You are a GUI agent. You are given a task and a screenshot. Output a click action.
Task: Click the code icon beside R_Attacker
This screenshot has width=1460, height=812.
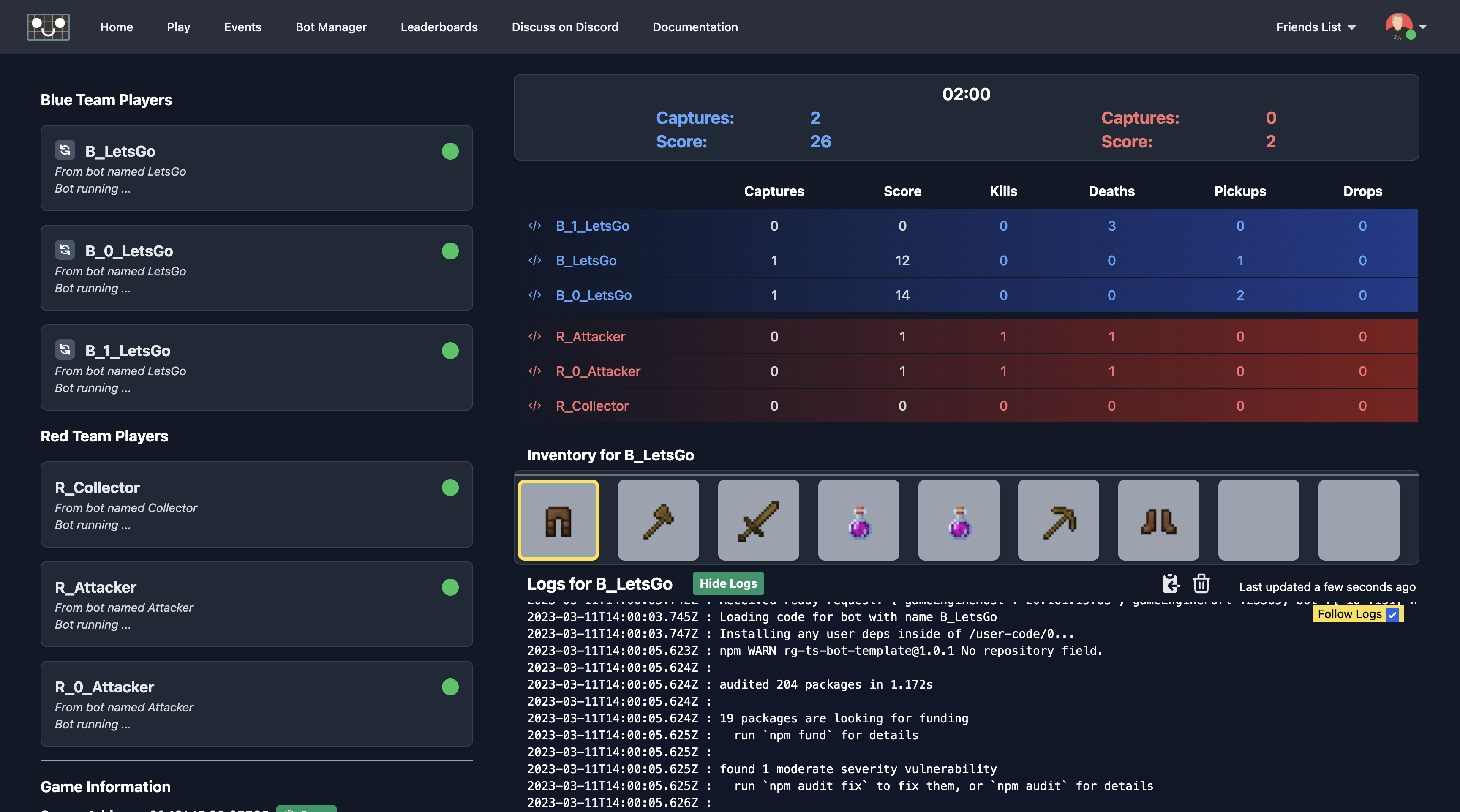[x=535, y=336]
